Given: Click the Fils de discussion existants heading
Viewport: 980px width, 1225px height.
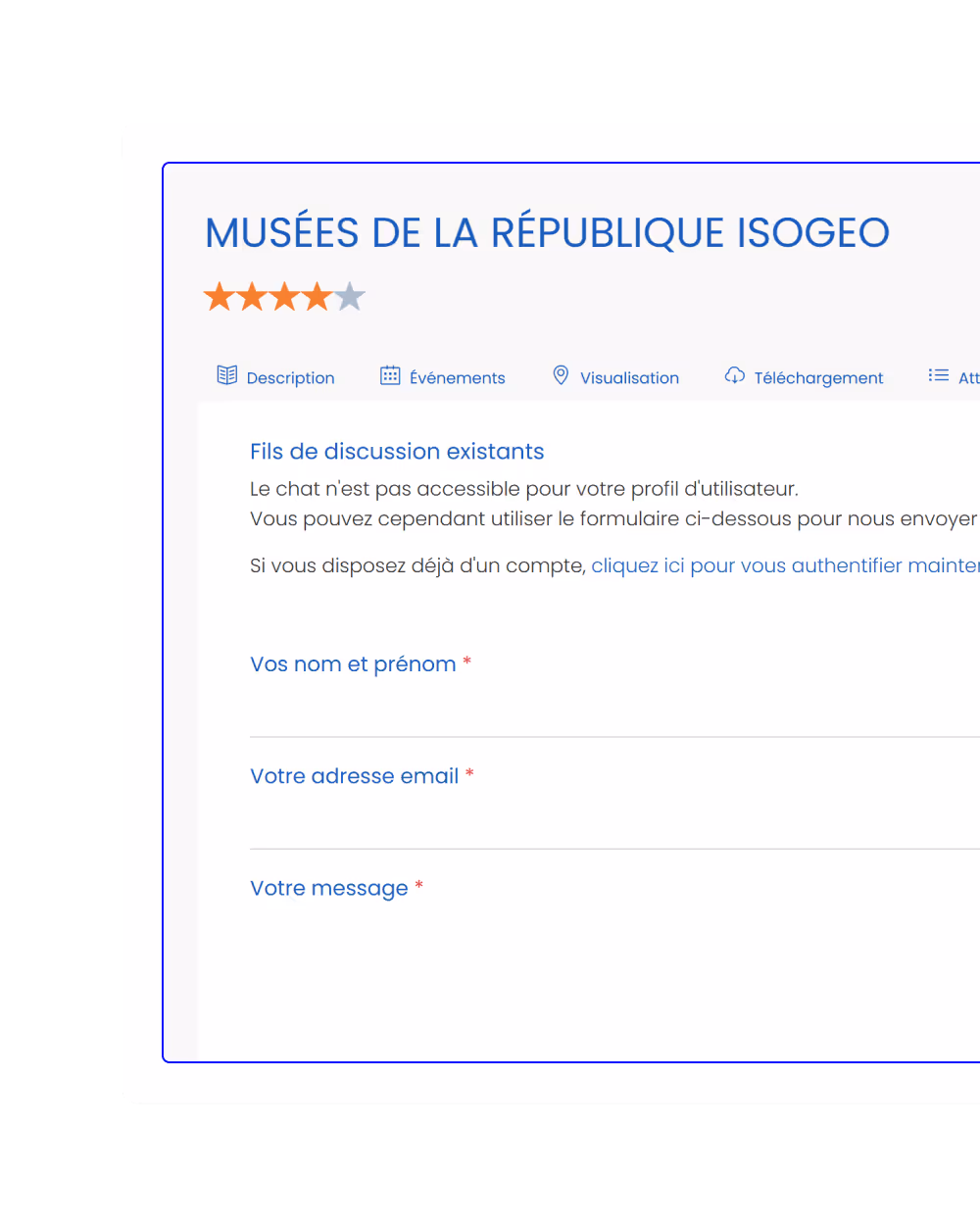Looking at the screenshot, I should (397, 451).
